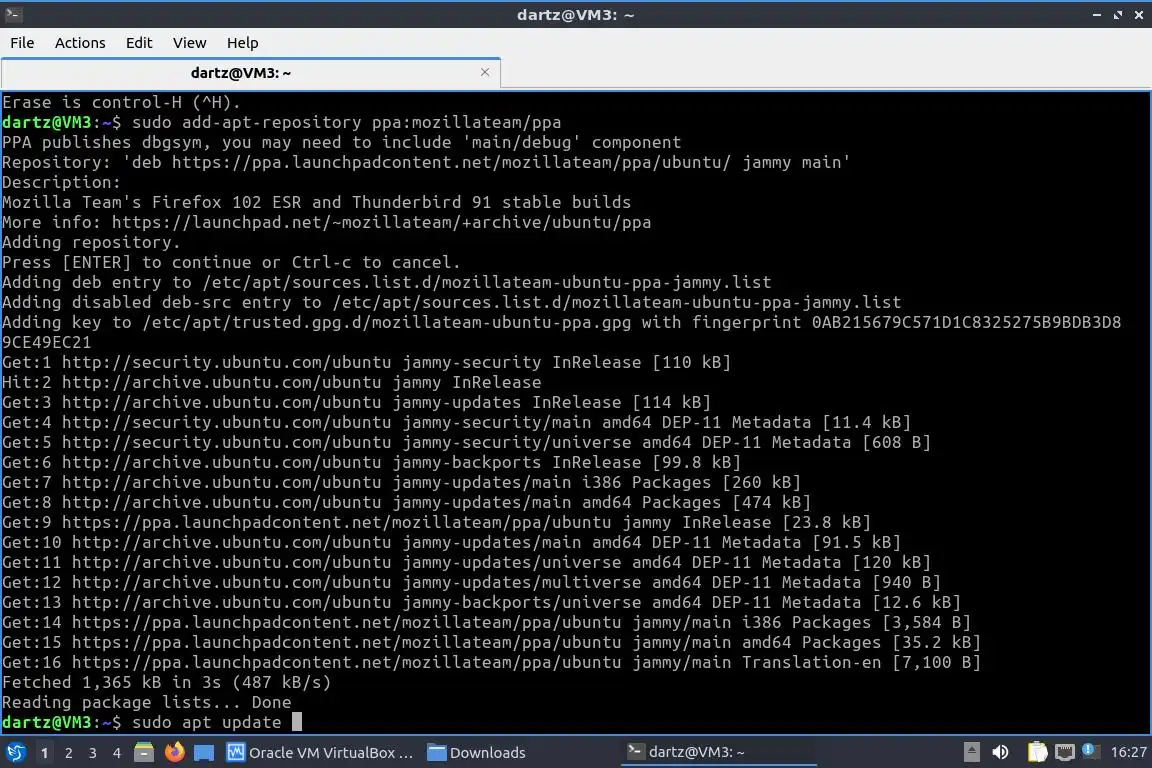The width and height of the screenshot is (1152, 768).
Task: Click the 'Erase is control-H (^H).' line
Action: coord(121,102)
